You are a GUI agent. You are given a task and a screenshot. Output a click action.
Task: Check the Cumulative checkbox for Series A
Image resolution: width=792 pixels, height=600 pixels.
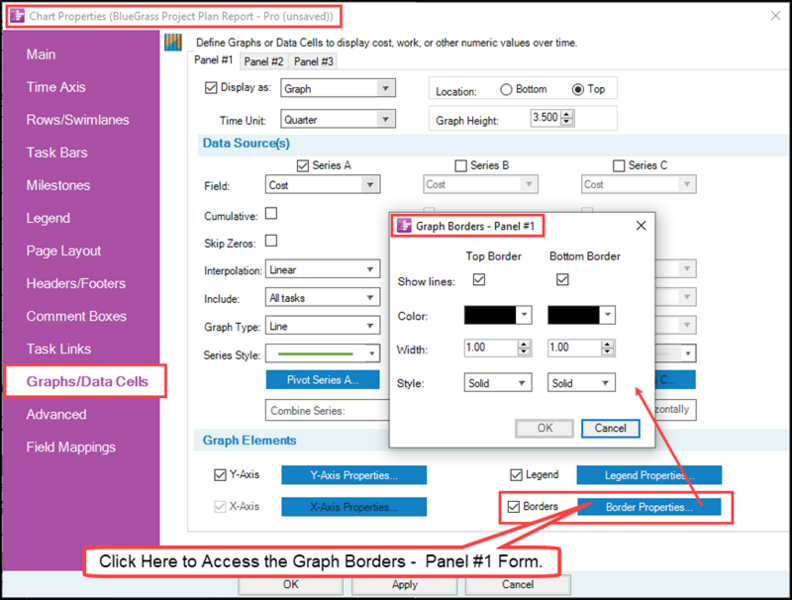pos(271,214)
